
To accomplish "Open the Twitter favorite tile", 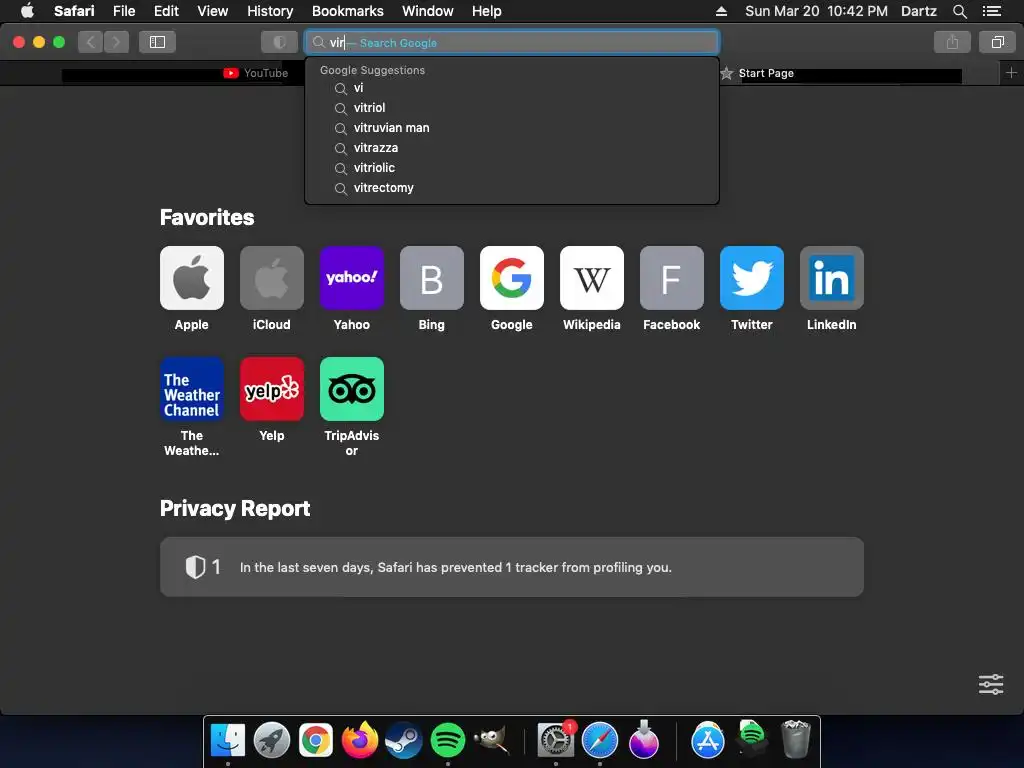I will (x=752, y=278).
